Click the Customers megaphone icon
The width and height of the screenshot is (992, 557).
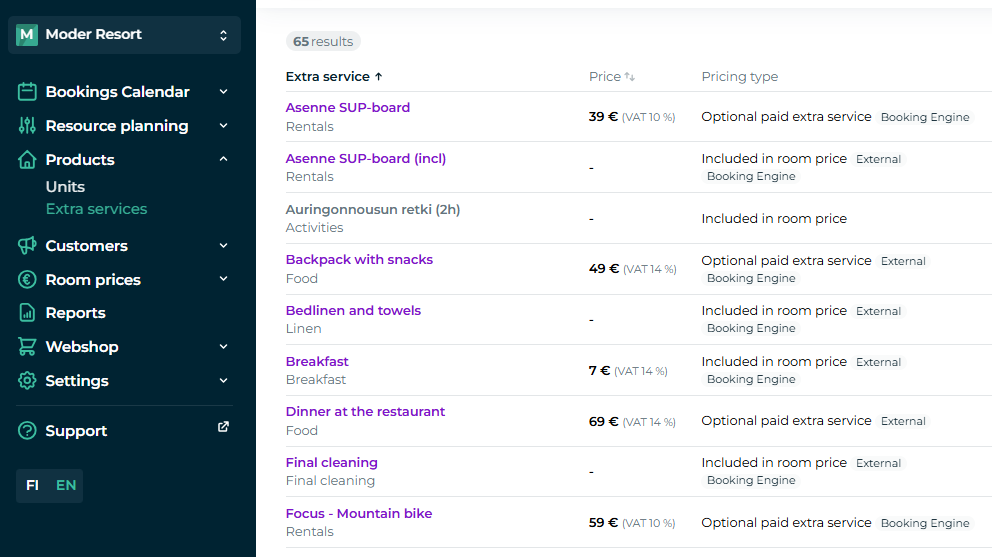(x=27, y=246)
